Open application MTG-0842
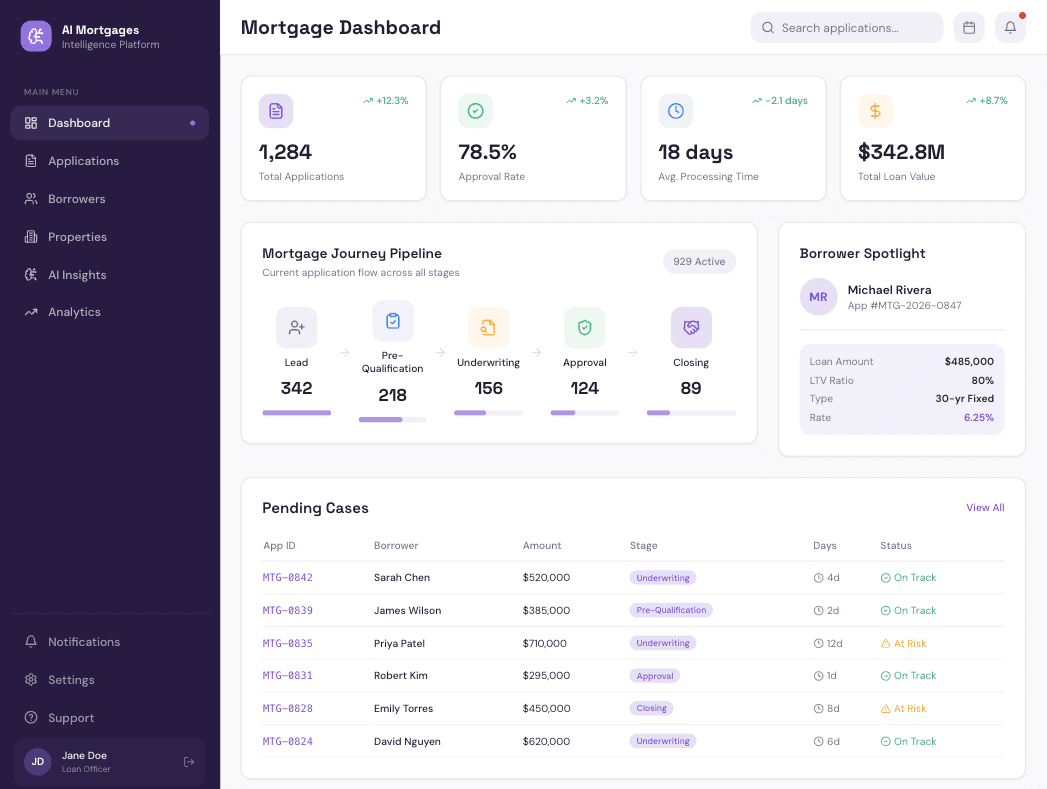The width and height of the screenshot is (1047, 789). [x=287, y=577]
